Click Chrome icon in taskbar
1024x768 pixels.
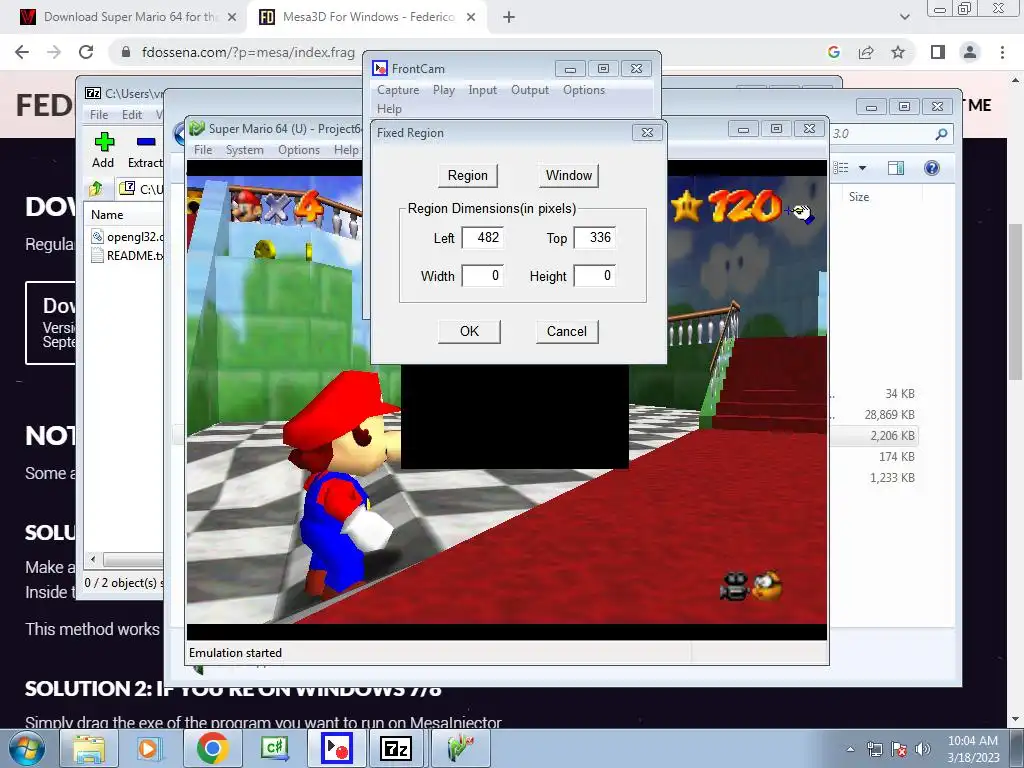212,748
